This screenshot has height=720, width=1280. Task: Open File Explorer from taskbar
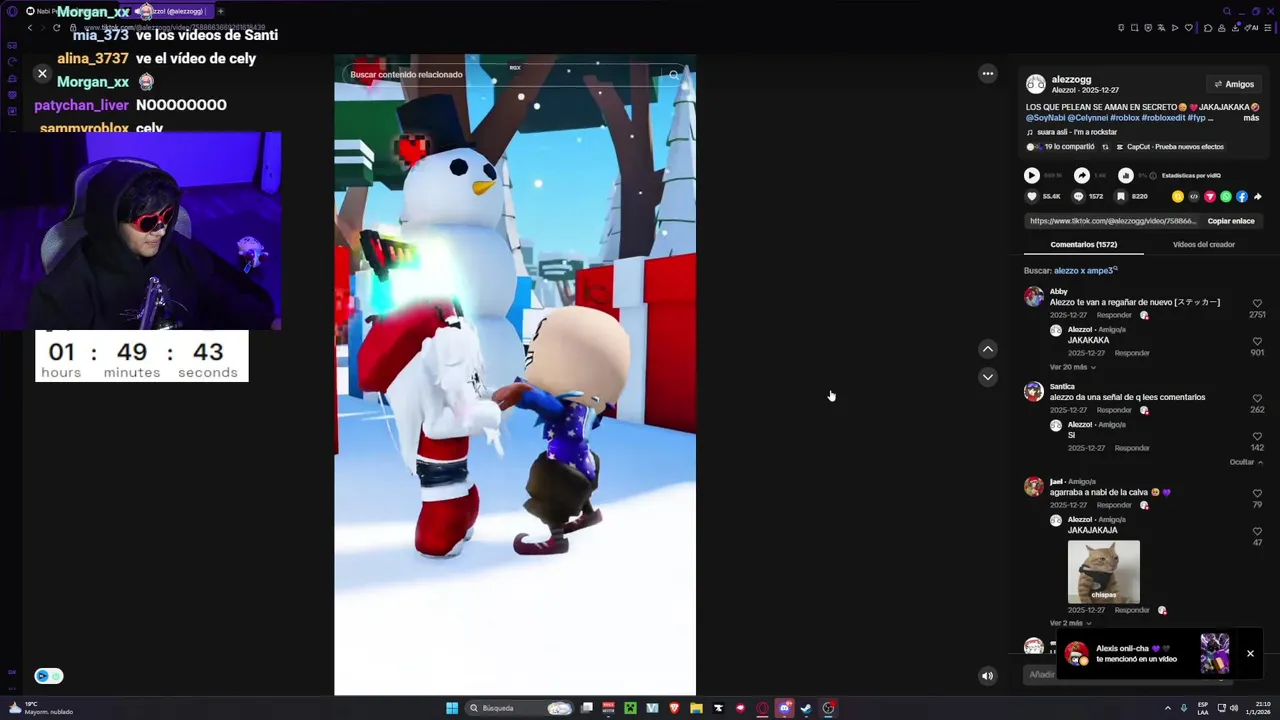(696, 708)
